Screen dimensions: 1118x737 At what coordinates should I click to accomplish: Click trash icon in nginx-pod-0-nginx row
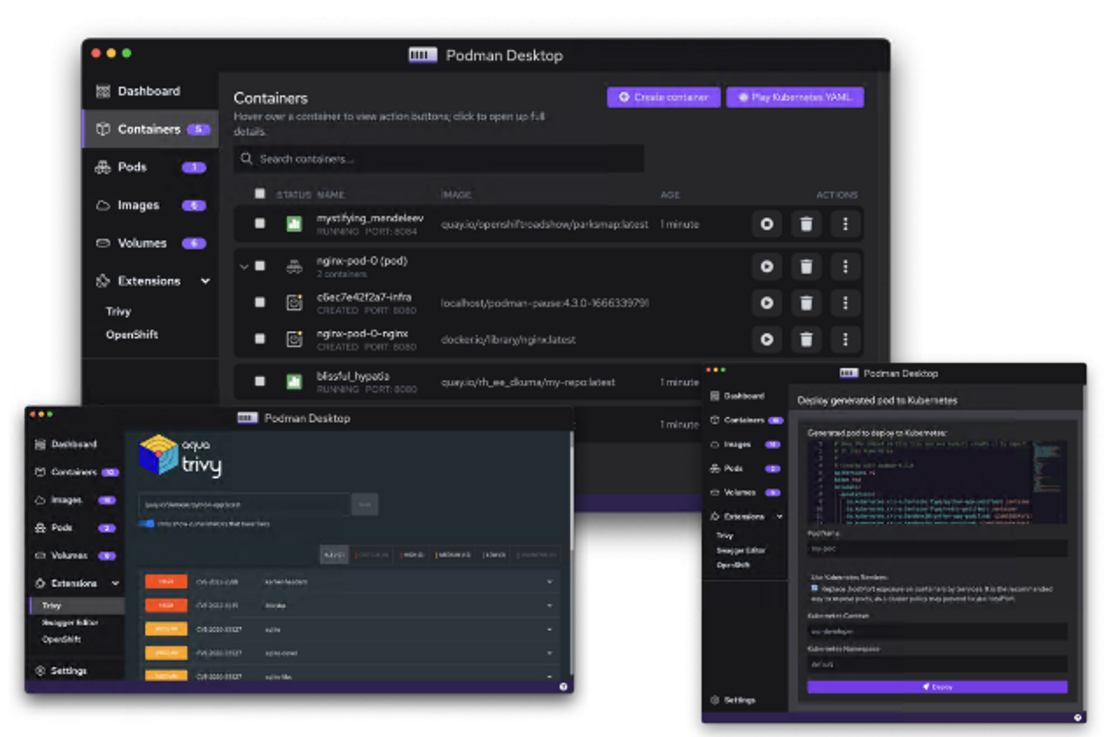coord(806,339)
